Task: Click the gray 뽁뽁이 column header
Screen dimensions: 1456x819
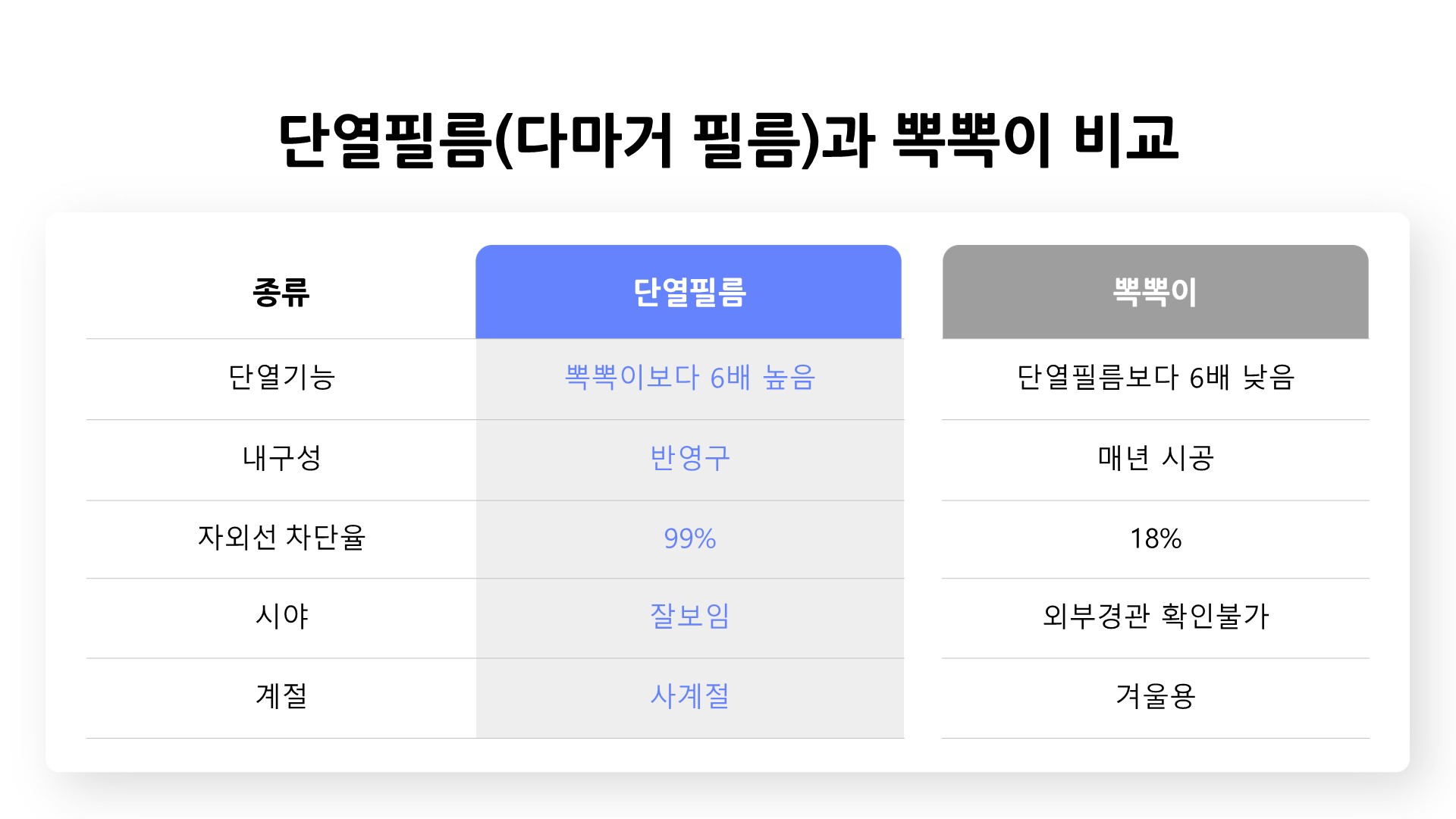Action: click(x=1155, y=293)
